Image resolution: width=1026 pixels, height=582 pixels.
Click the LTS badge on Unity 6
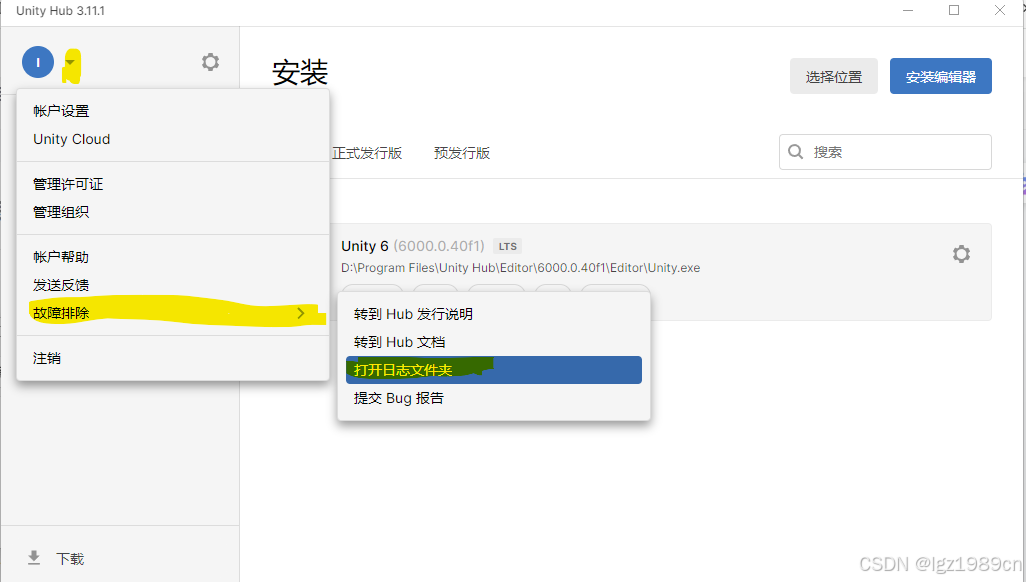click(508, 246)
